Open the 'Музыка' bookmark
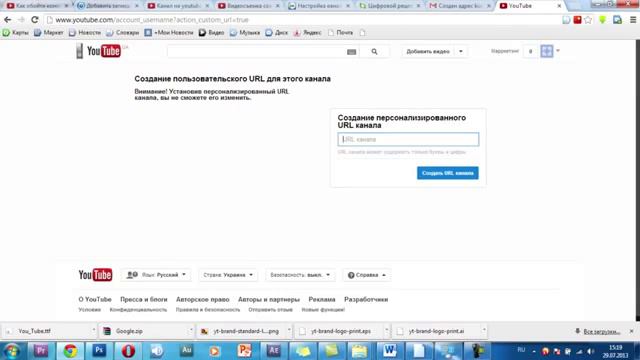Image resolution: width=640 pixels, height=360 pixels. pos(245,33)
